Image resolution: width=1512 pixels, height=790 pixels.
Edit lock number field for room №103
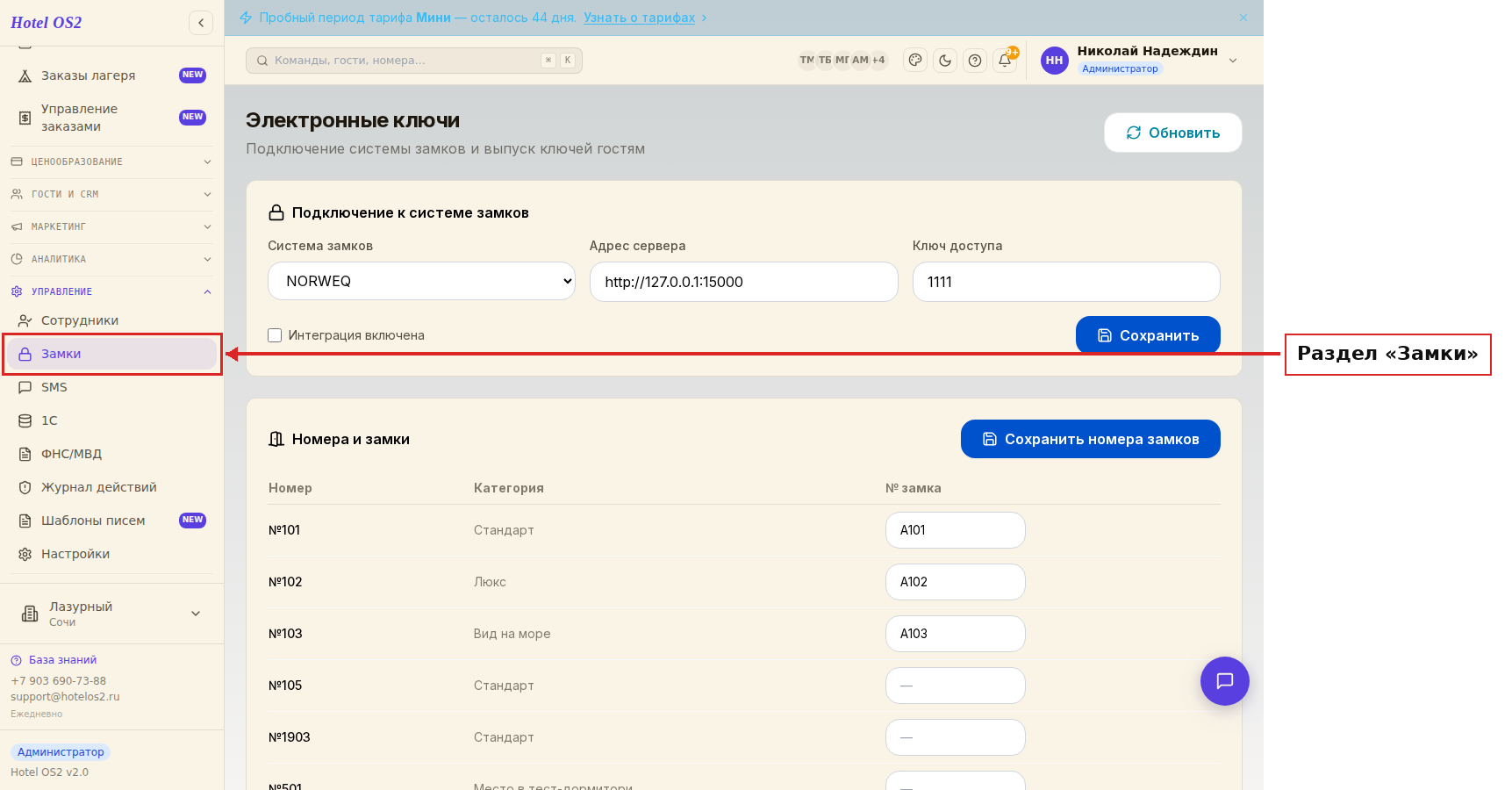click(956, 634)
